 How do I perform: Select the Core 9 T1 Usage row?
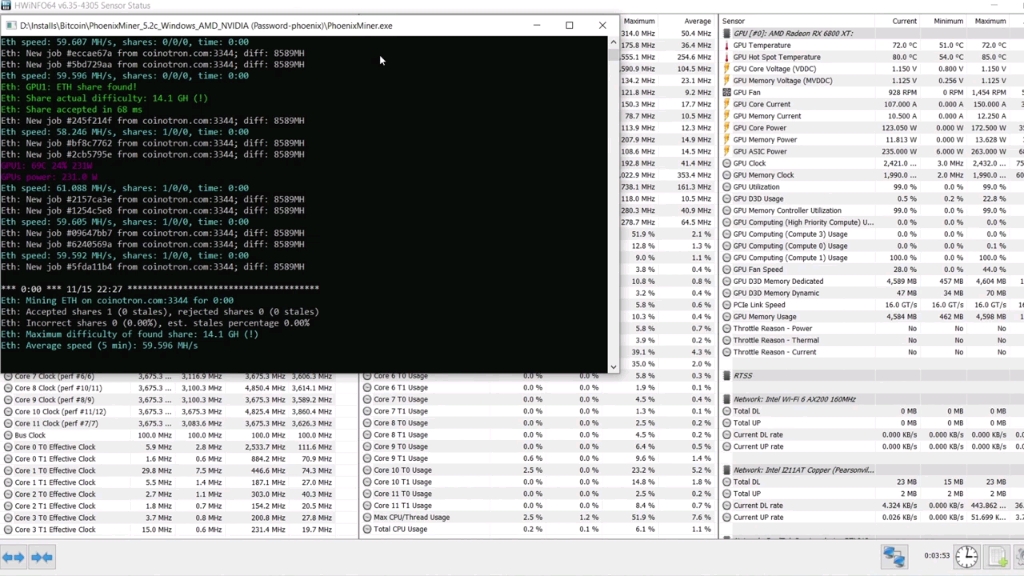(x=538, y=458)
